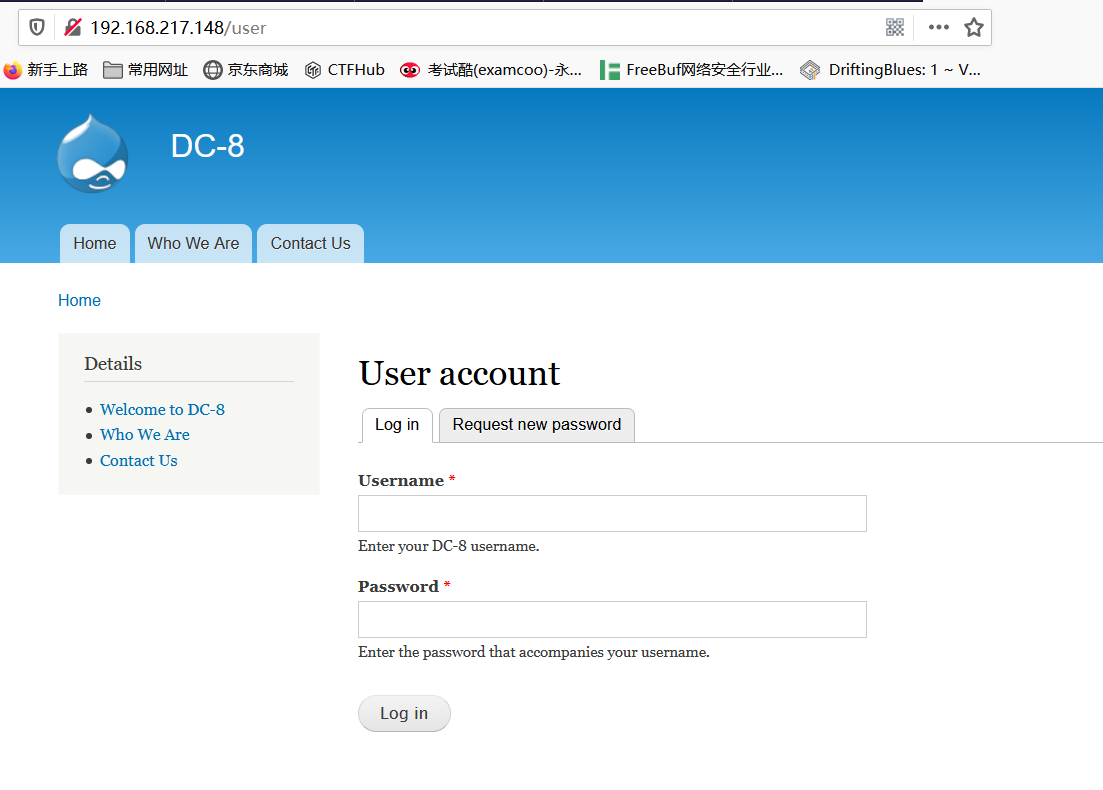Open the DriftingBlues bookmark
Screen dimensions: 1103x790
click(x=891, y=70)
